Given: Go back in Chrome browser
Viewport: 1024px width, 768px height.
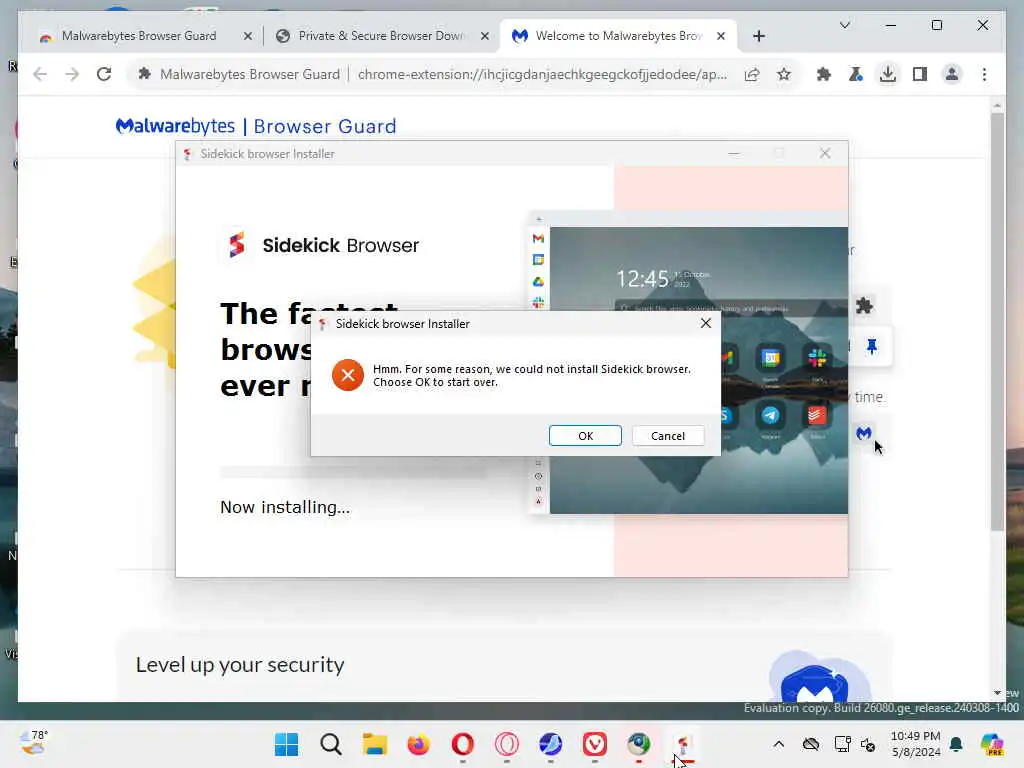Looking at the screenshot, I should pos(40,74).
